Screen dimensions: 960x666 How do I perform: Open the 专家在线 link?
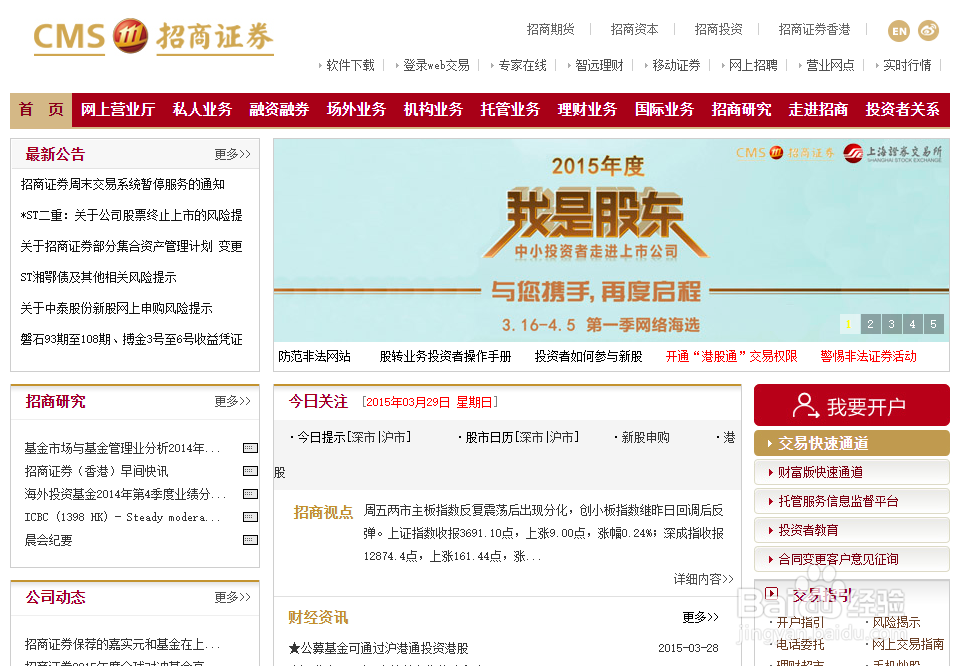pyautogui.click(x=522, y=65)
